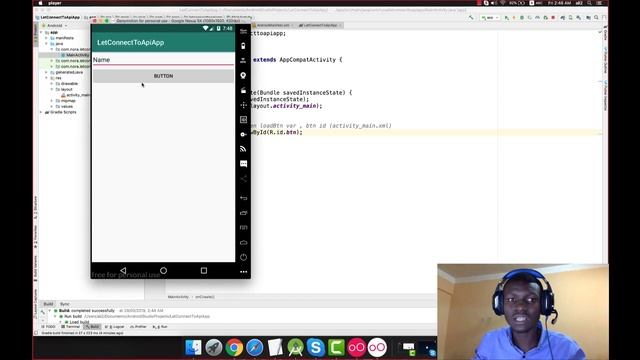
Task: Open phone SMS message widget in emulator sidebar
Action: [243, 164]
